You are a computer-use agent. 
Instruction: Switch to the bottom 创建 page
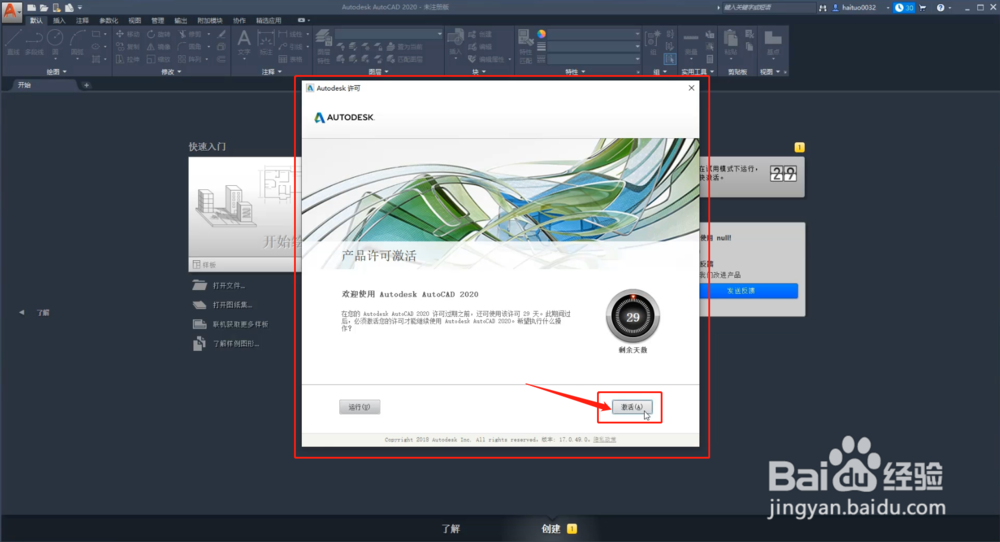pyautogui.click(x=558, y=529)
